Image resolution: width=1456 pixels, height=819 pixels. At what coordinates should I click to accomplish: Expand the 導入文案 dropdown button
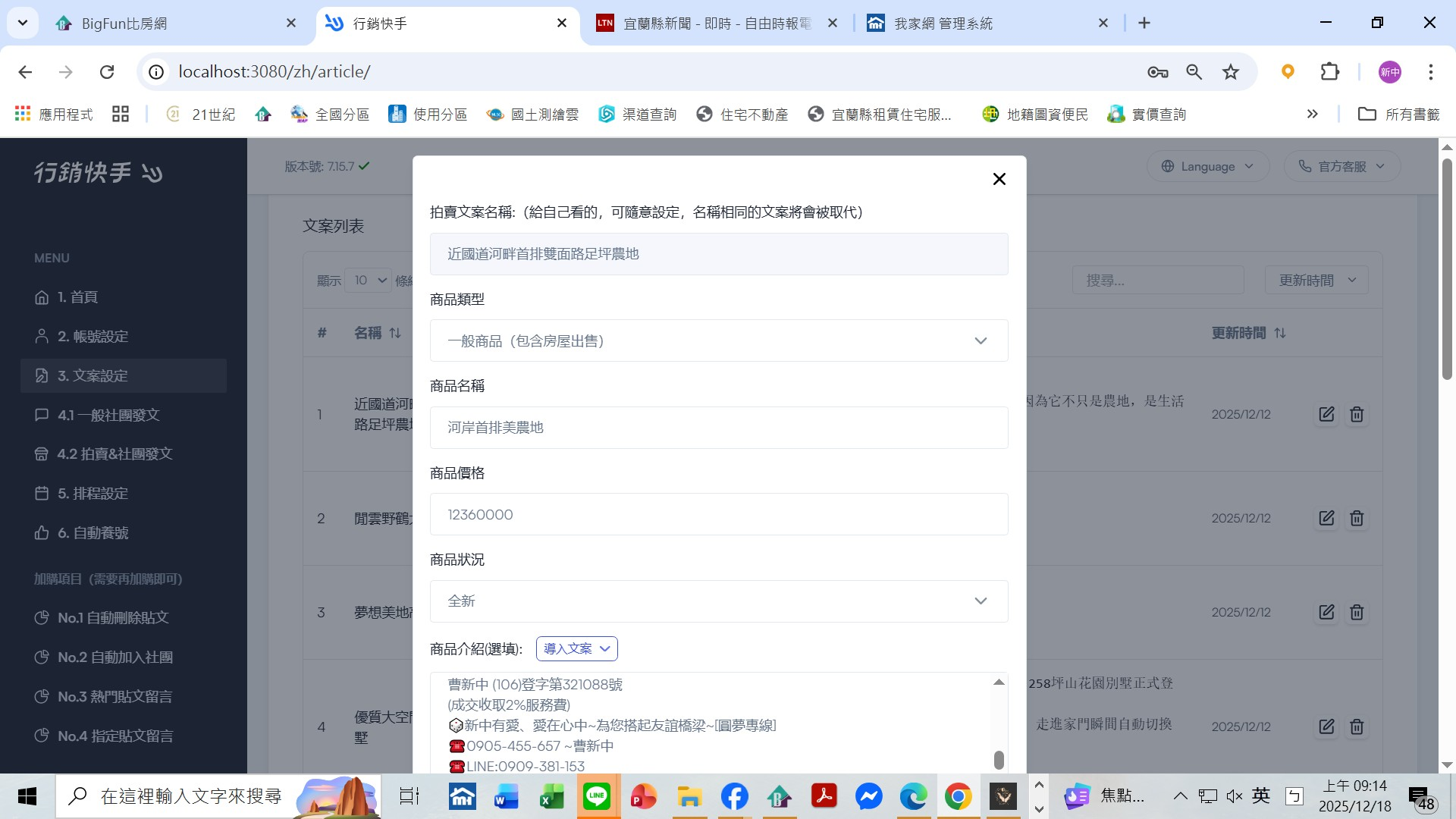tap(576, 648)
